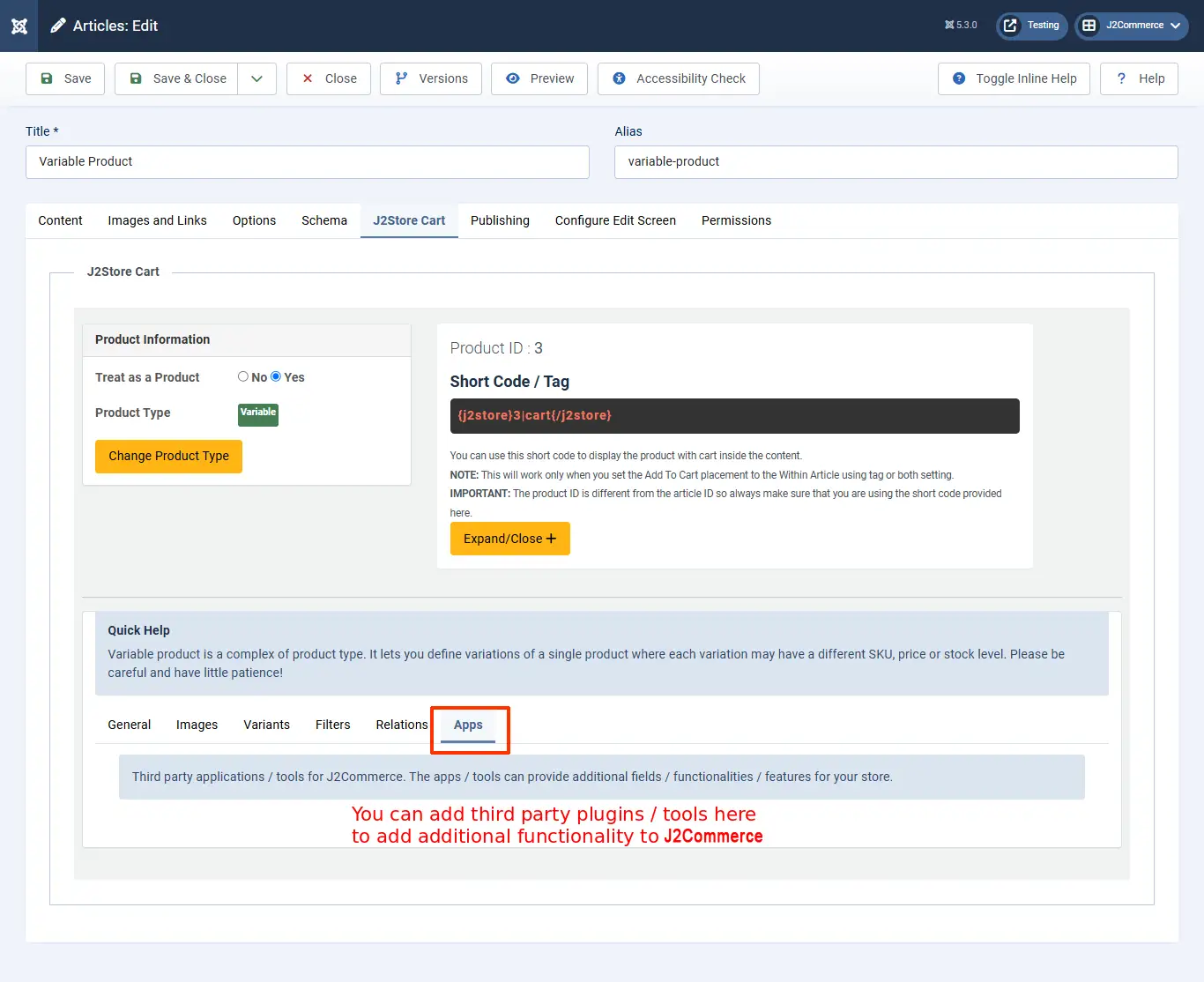This screenshot has width=1204, height=982.
Task: Switch to the Publishing tab
Action: click(x=500, y=220)
